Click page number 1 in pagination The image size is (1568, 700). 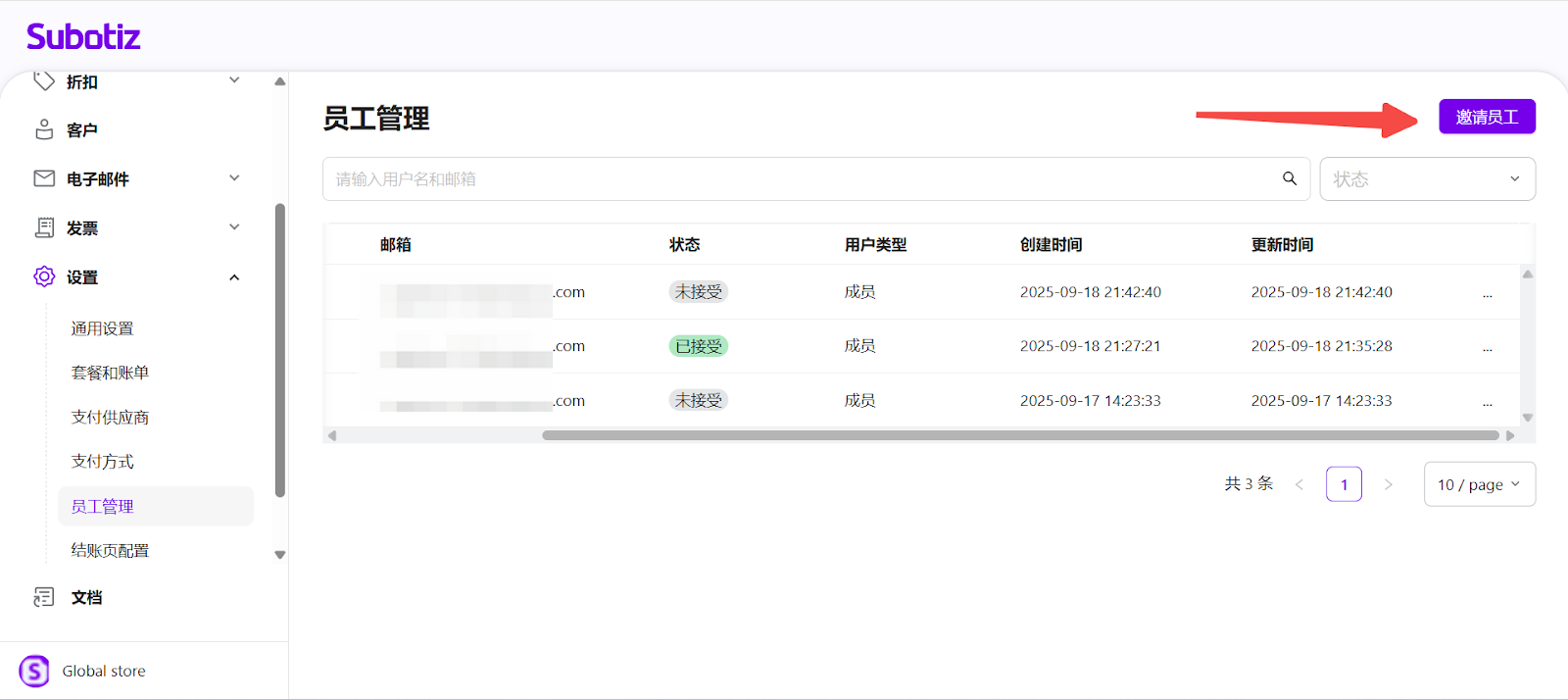pos(1344,484)
